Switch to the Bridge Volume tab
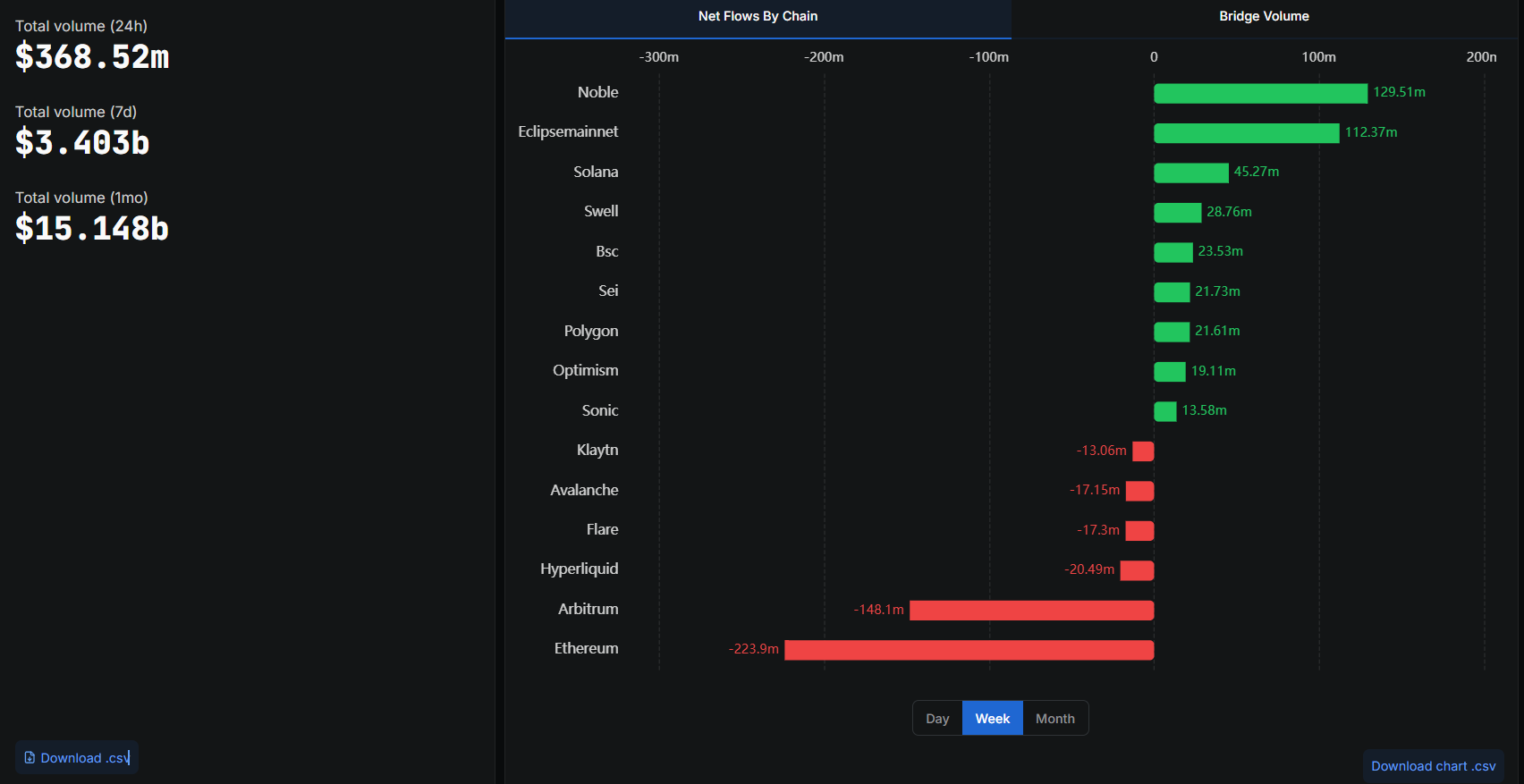 click(x=1263, y=16)
